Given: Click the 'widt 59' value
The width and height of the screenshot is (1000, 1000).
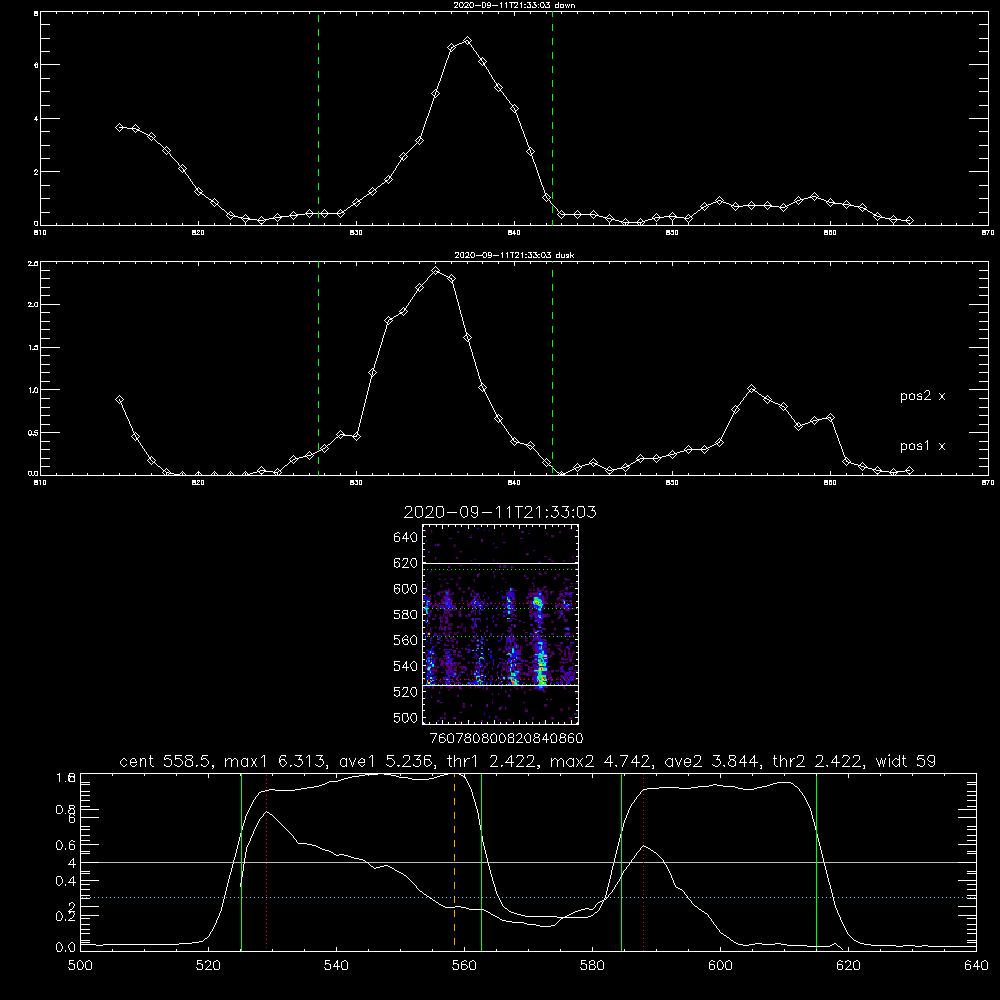Looking at the screenshot, I should click(x=906, y=761).
